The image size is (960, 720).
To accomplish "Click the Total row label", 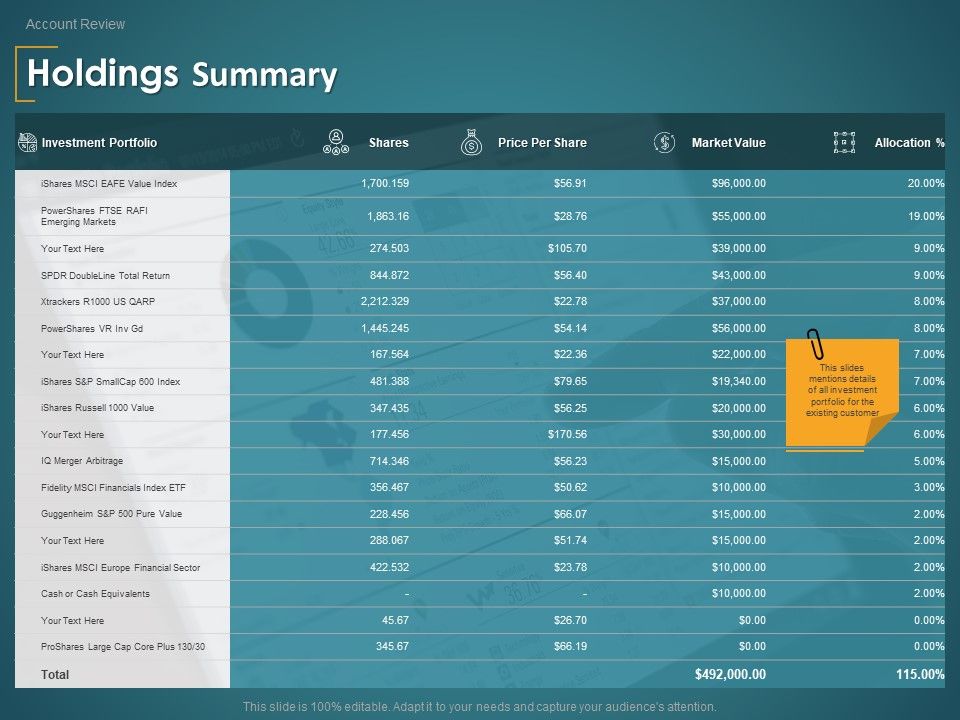I will (55, 675).
